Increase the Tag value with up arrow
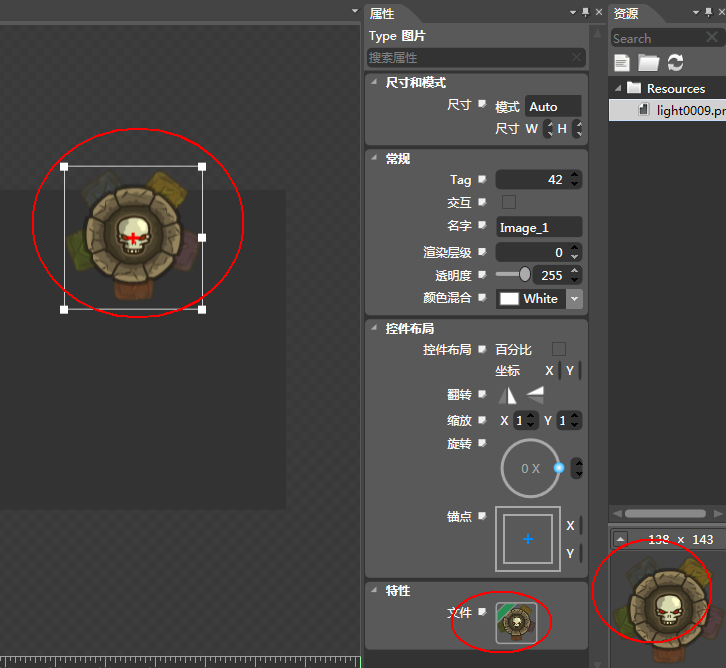 (x=574, y=176)
